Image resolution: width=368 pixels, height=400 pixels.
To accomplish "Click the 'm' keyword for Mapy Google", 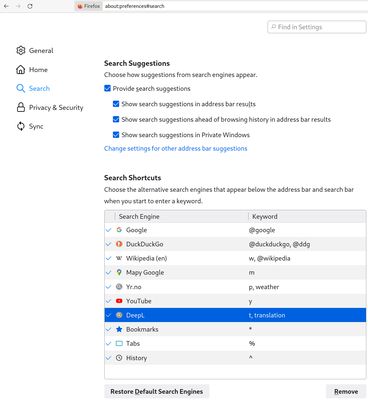I will pos(252,273).
